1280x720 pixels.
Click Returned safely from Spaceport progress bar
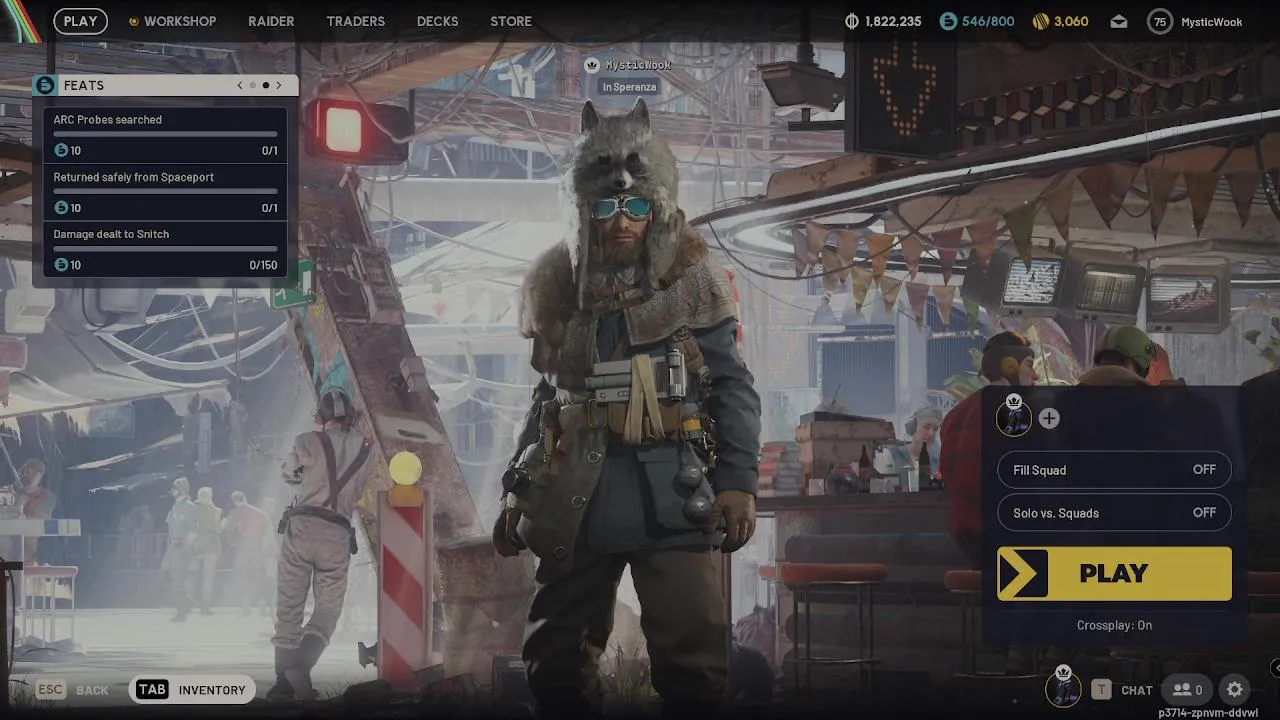pyautogui.click(x=165, y=191)
